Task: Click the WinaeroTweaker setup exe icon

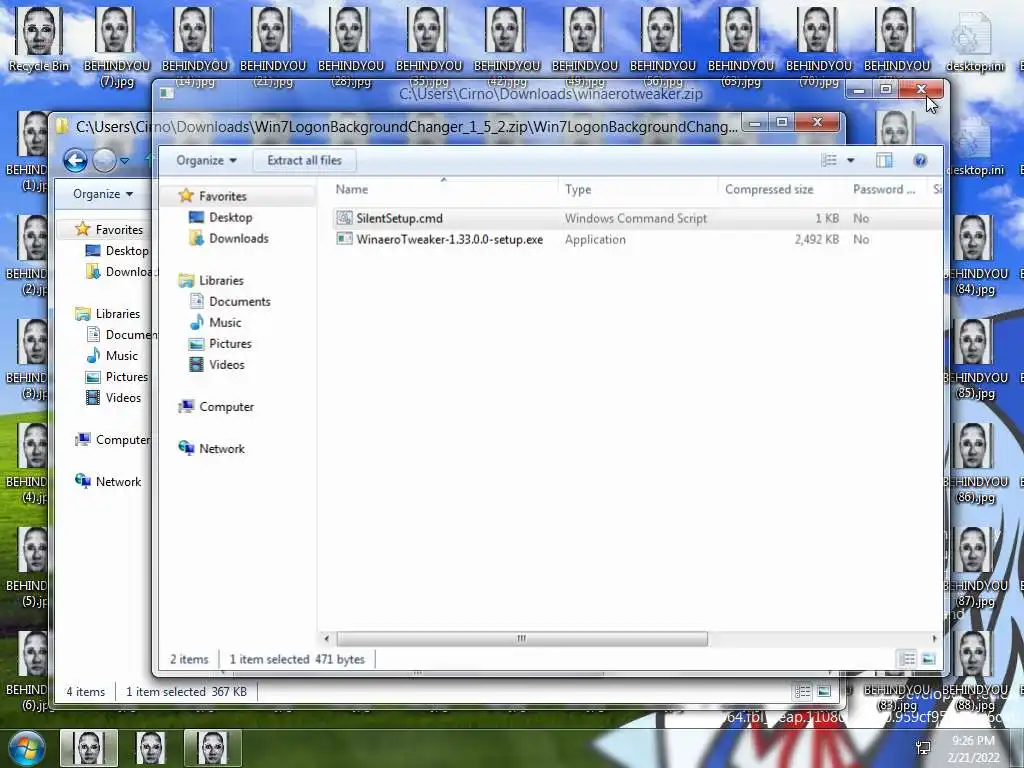Action: [x=344, y=239]
